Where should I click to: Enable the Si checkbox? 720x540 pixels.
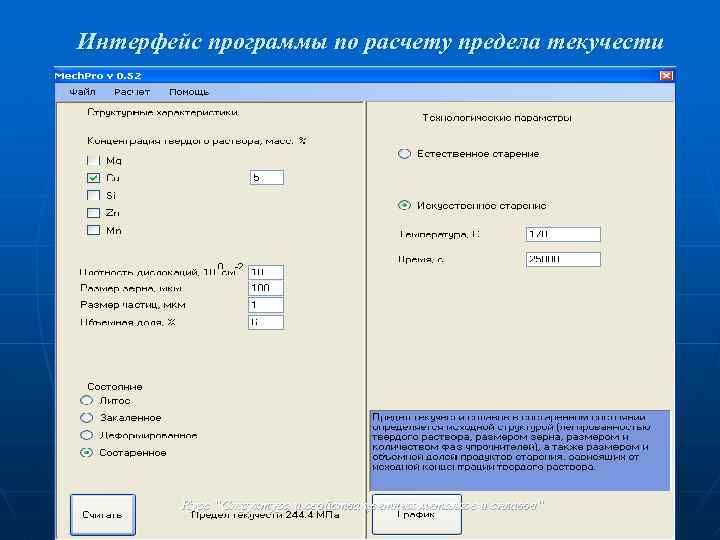[93, 196]
